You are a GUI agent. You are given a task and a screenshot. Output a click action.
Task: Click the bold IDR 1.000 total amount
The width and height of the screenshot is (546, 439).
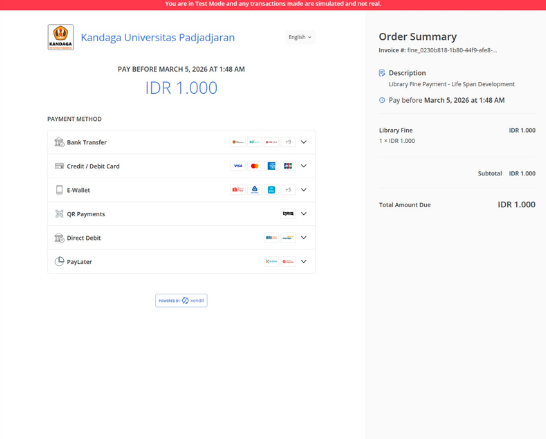pyautogui.click(x=517, y=205)
